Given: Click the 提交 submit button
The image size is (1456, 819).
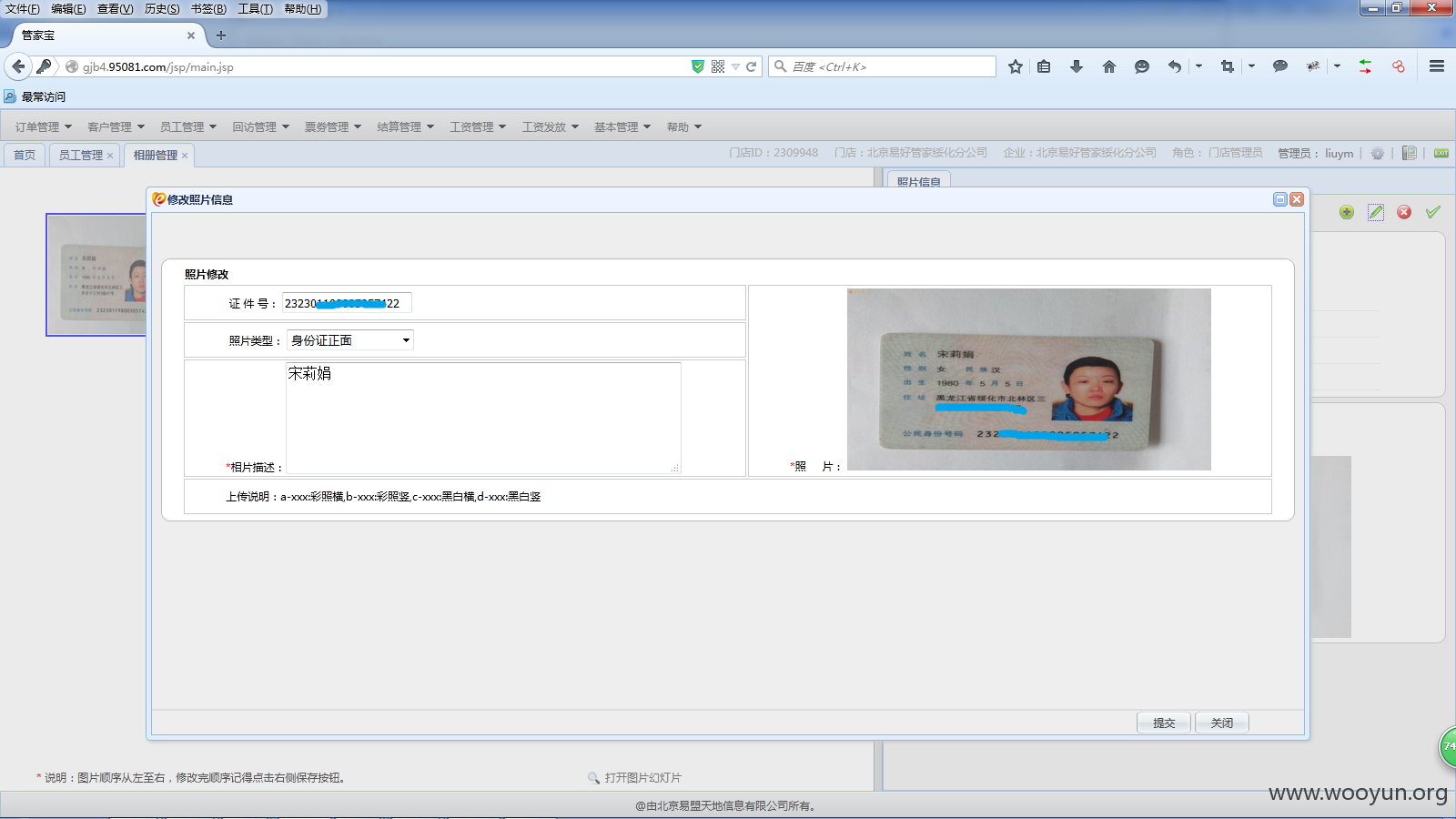Looking at the screenshot, I should [1164, 723].
